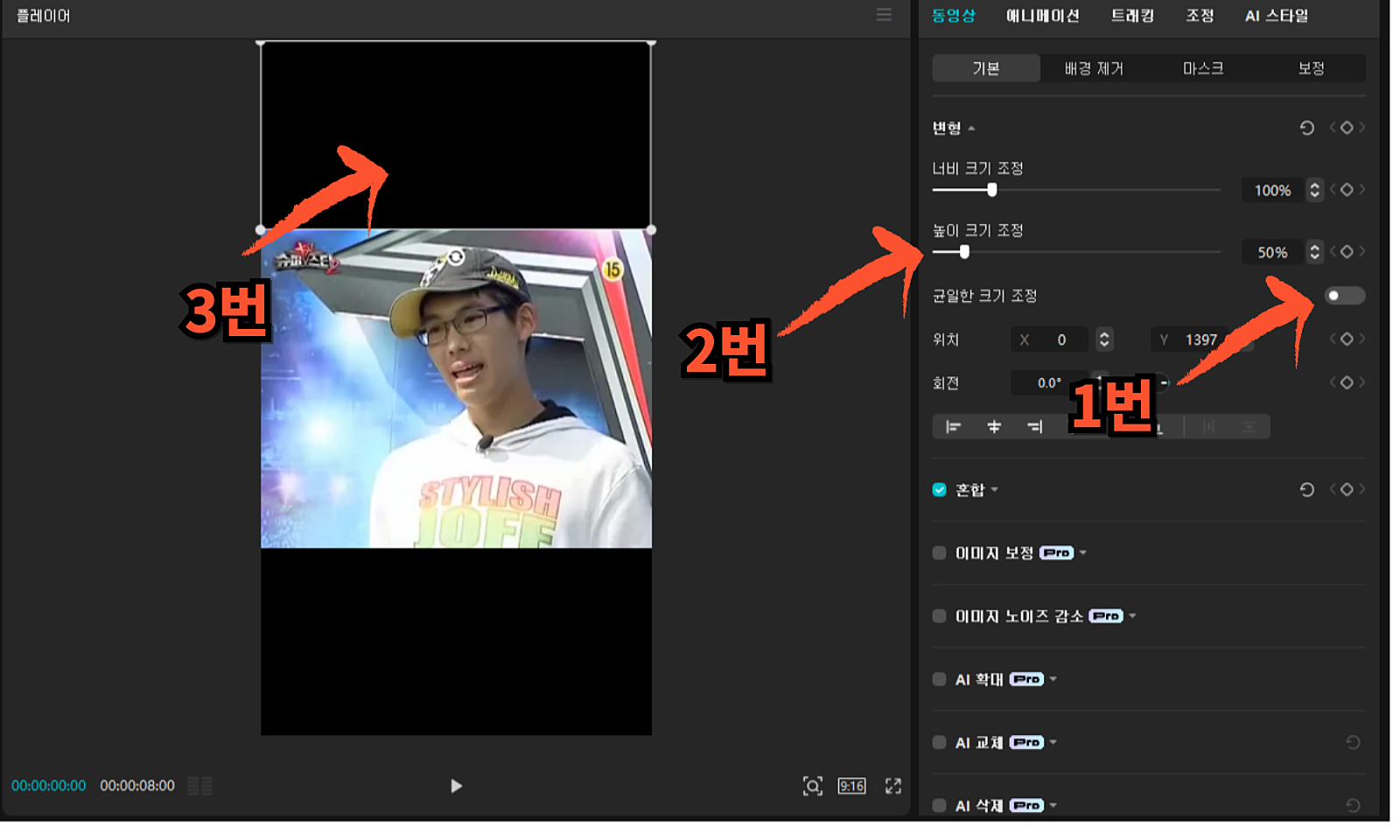Open the 9:16 aspect ratio selector
1400x840 pixels.
click(x=851, y=786)
